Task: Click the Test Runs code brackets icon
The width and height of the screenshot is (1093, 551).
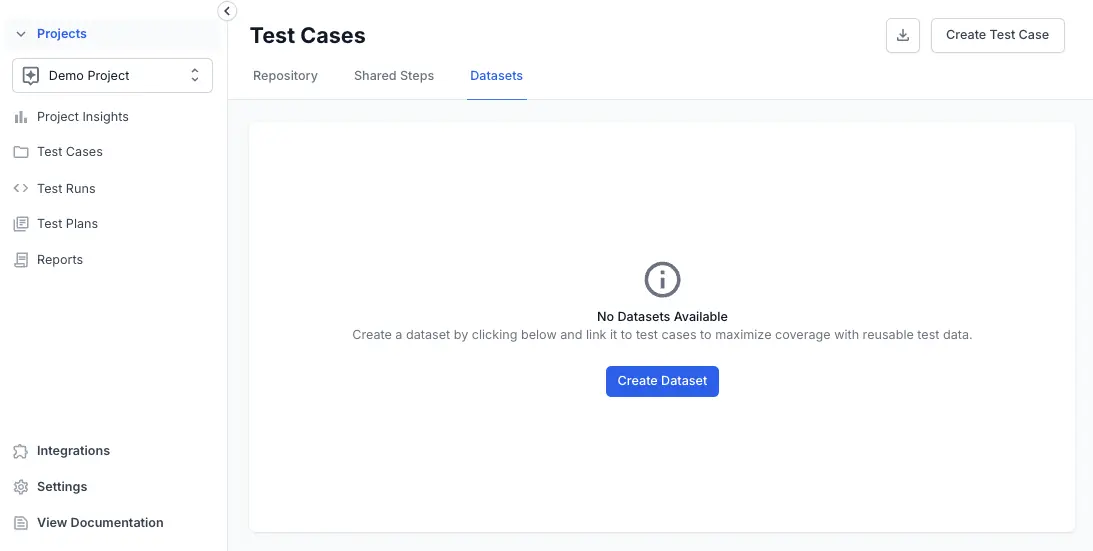Action: coord(20,188)
